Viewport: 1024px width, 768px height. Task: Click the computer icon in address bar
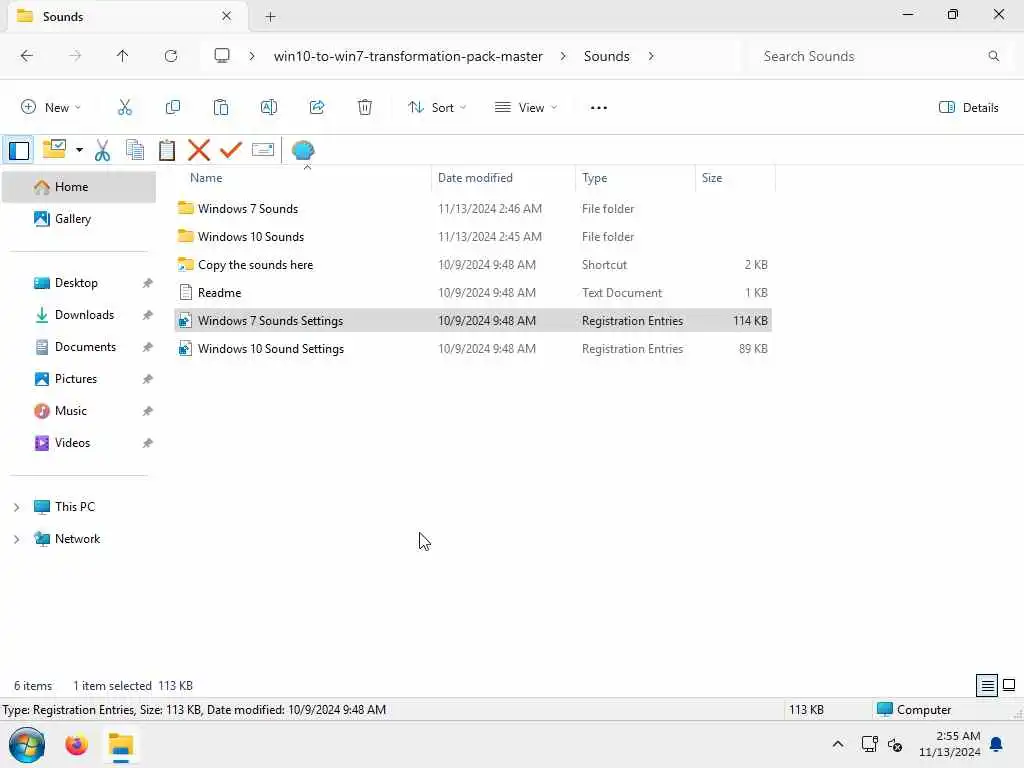(222, 56)
